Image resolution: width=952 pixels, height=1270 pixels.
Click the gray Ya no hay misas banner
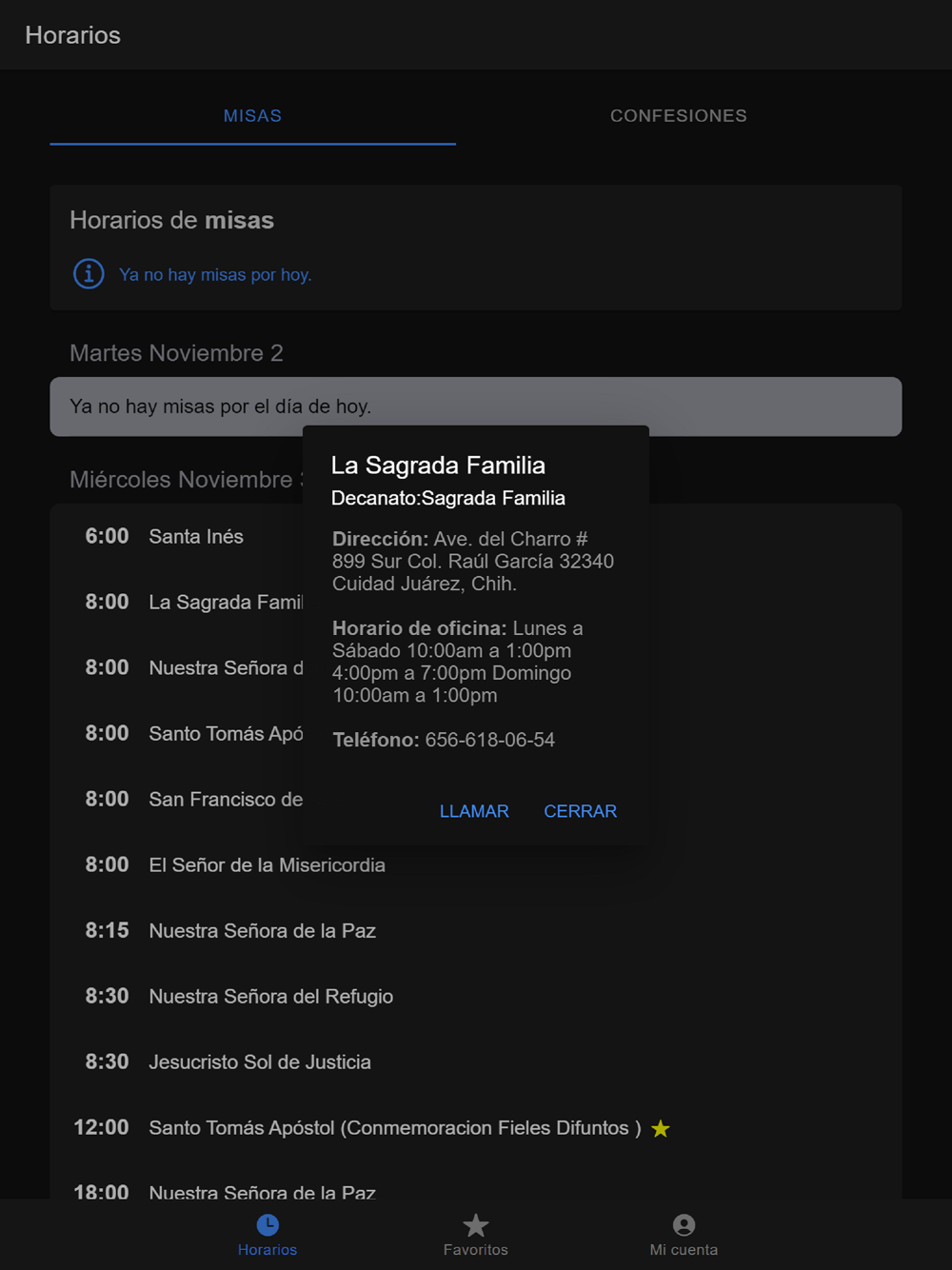[x=476, y=407]
